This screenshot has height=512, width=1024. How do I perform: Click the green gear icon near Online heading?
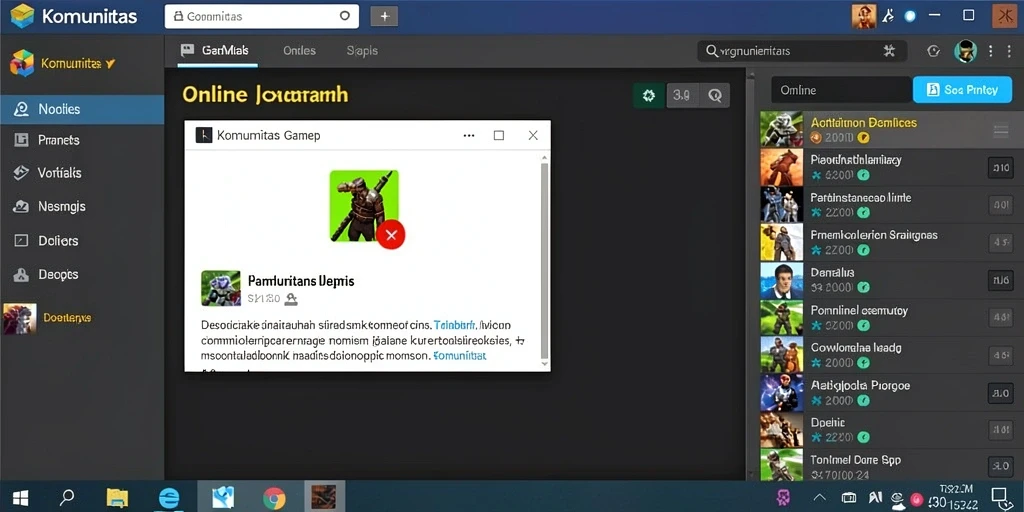pos(648,95)
